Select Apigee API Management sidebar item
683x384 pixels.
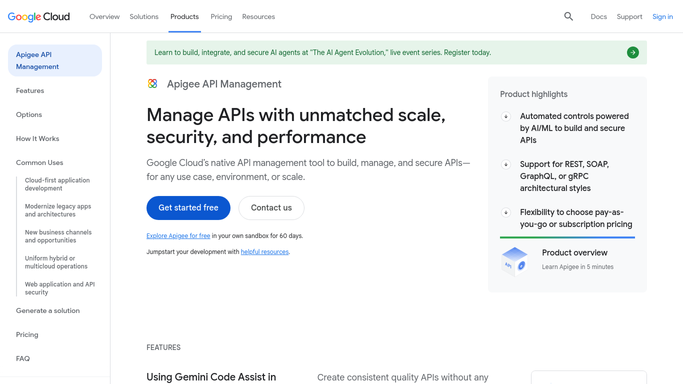[x=55, y=61]
